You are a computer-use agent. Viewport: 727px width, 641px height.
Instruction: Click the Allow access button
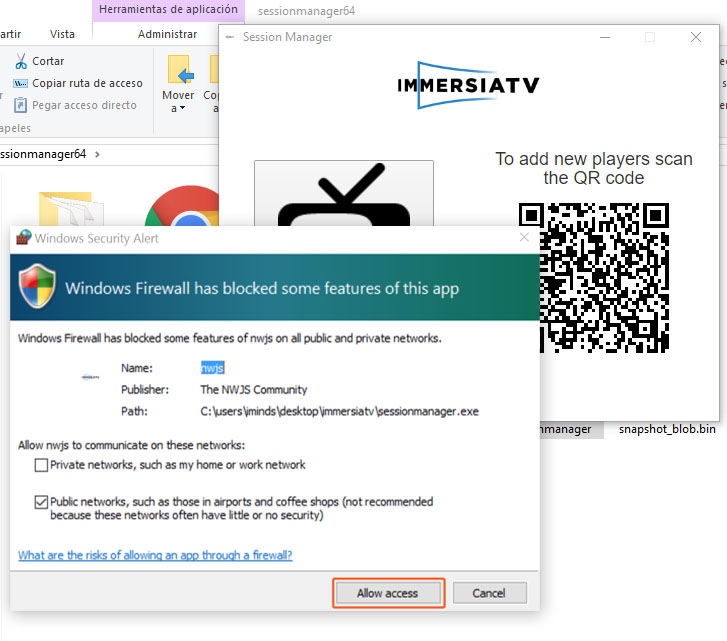coord(388,593)
